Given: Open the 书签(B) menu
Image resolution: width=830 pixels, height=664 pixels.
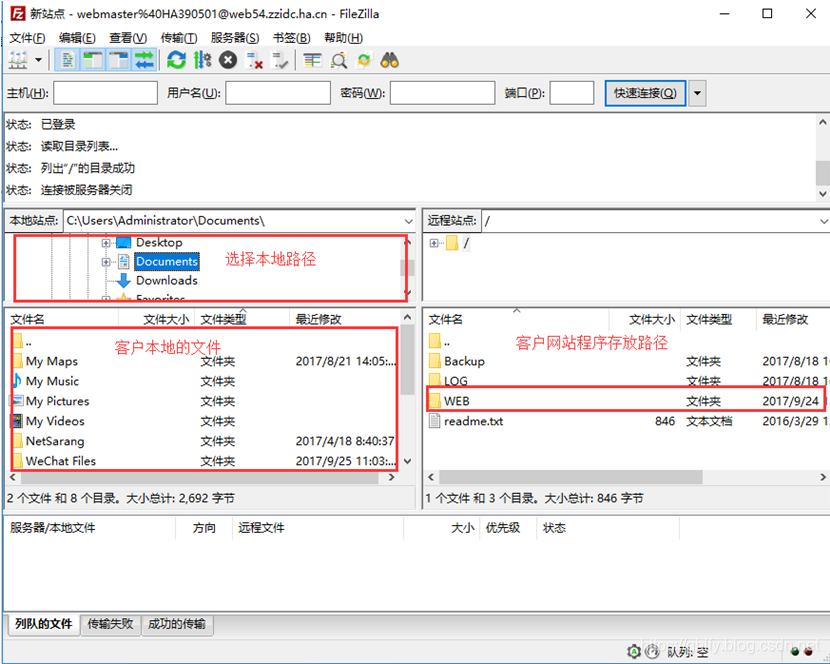Looking at the screenshot, I should 292,38.
